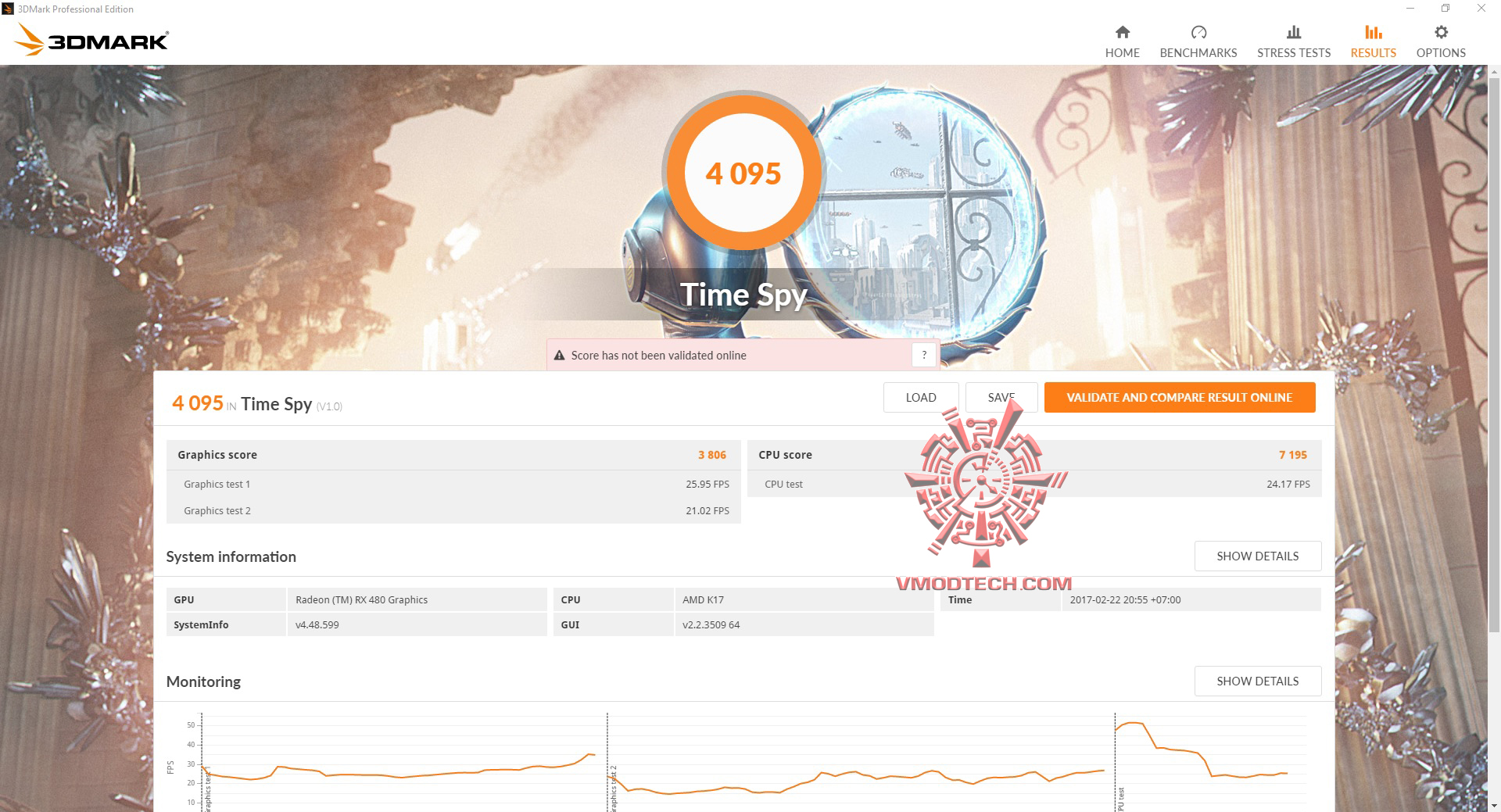Click the SystemInfo version v4.48.599
This screenshot has width=1501, height=812.
[317, 624]
